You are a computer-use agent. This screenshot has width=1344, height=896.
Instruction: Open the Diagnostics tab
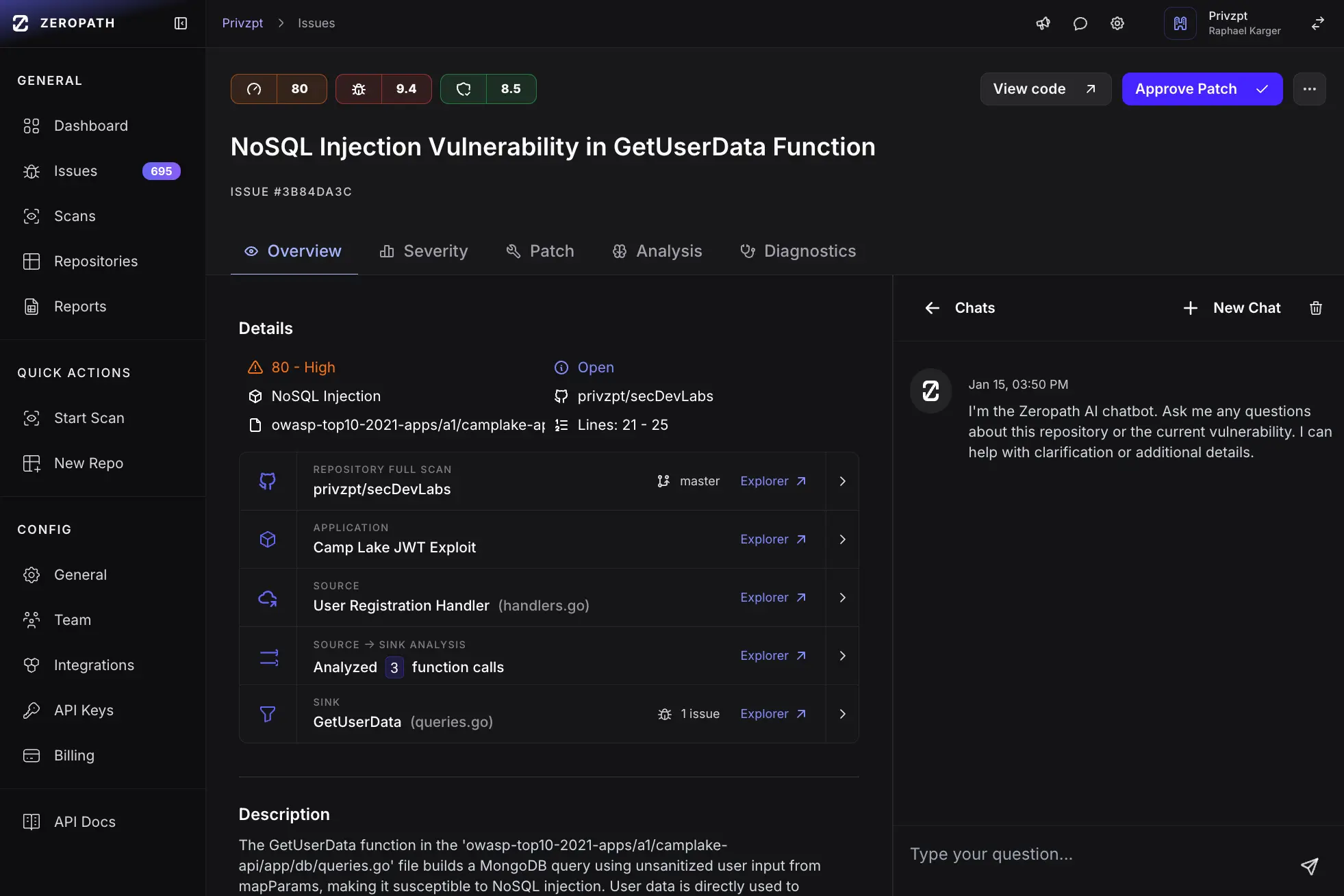(798, 251)
